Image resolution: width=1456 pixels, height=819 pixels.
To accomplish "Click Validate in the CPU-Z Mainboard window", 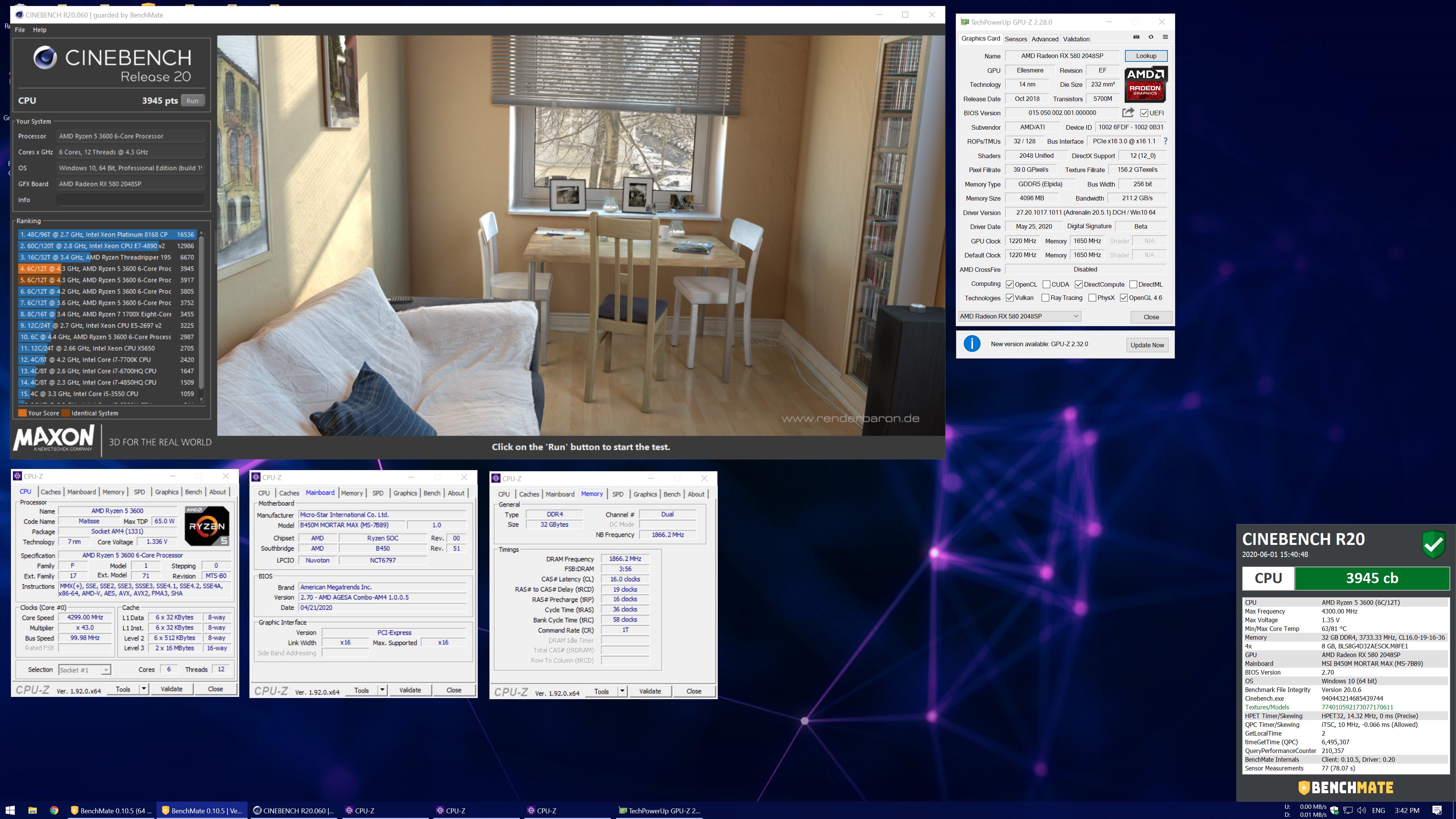I will (410, 690).
